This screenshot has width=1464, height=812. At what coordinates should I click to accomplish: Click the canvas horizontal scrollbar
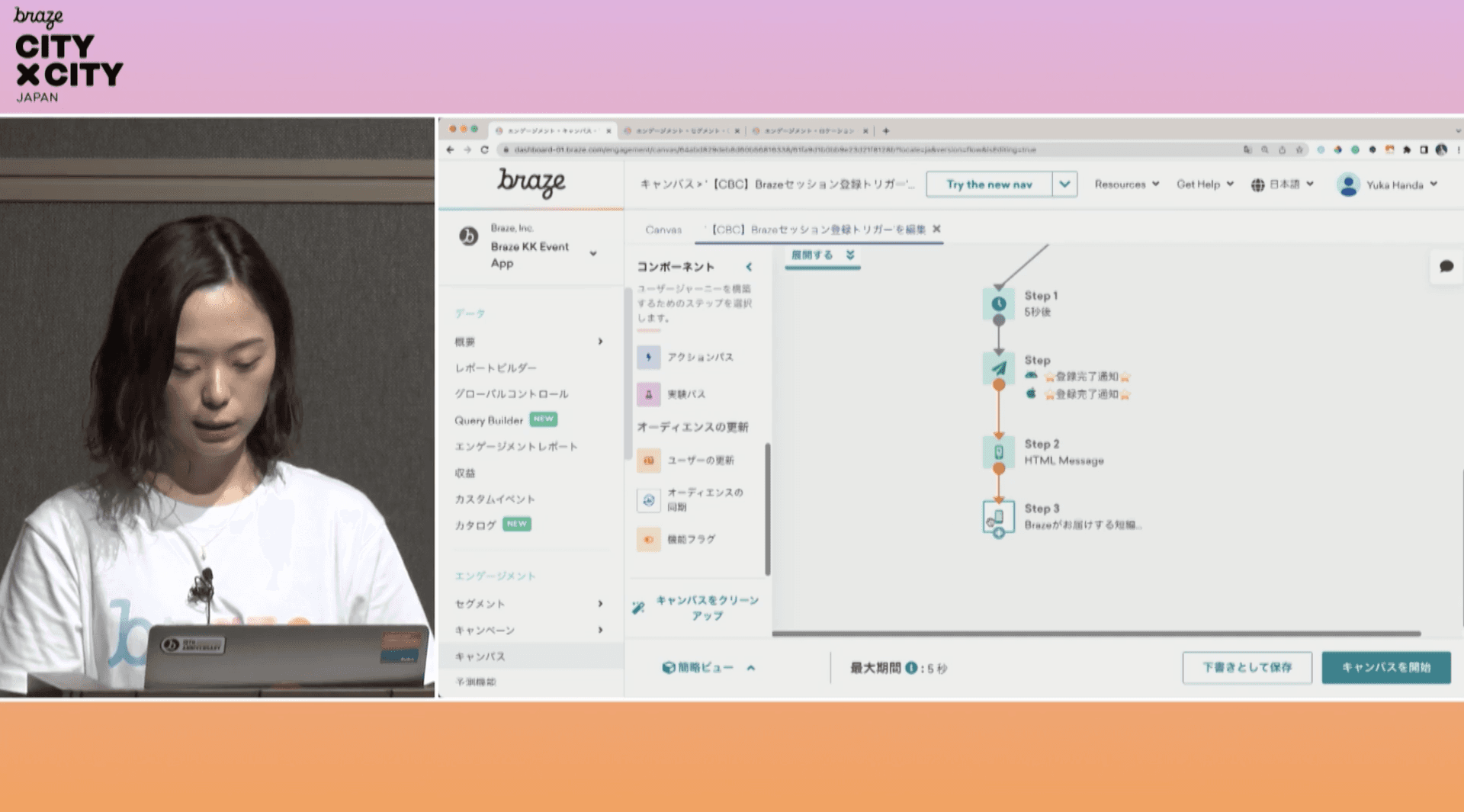[x=1096, y=634]
